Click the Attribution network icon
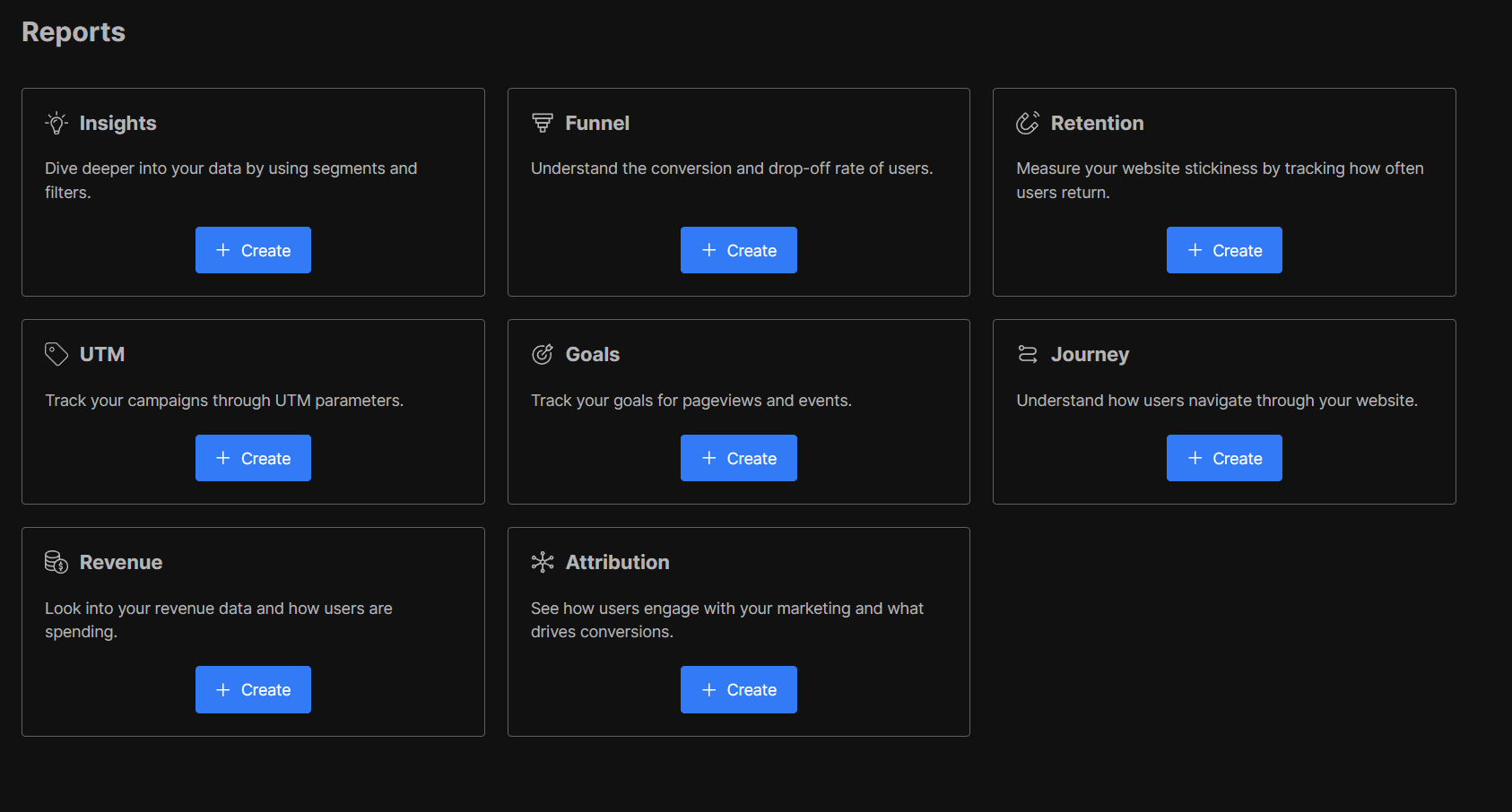The height and width of the screenshot is (812, 1512). [x=543, y=562]
